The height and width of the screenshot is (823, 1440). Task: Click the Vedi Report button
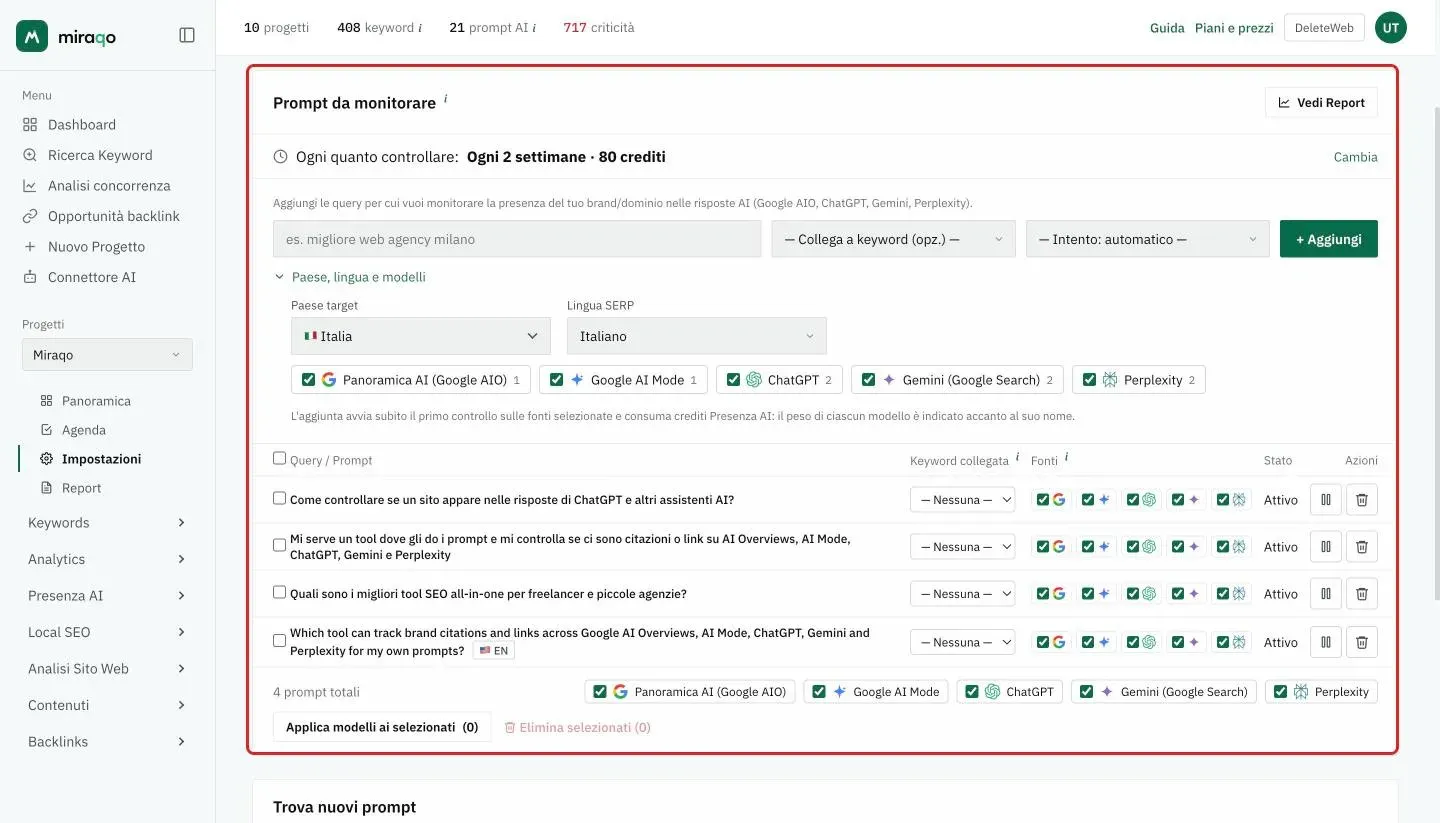[x=1321, y=103]
